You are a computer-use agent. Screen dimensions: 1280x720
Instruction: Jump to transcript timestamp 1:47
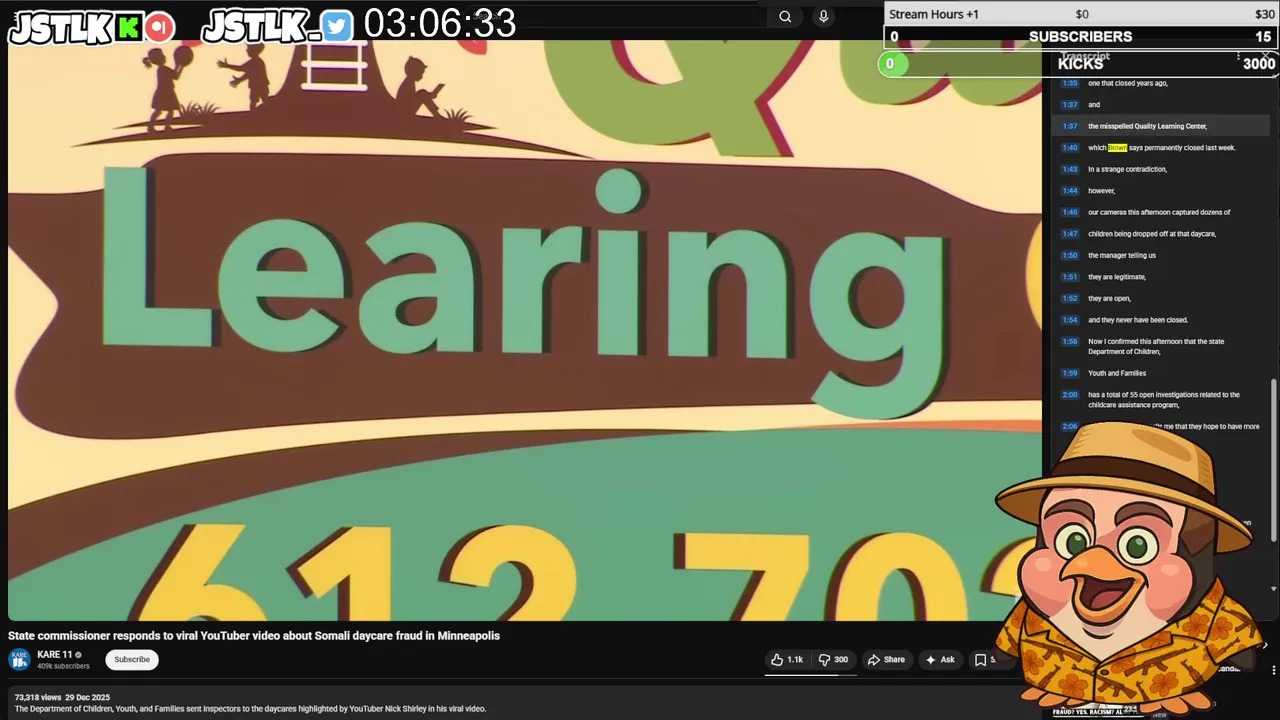pos(1070,234)
